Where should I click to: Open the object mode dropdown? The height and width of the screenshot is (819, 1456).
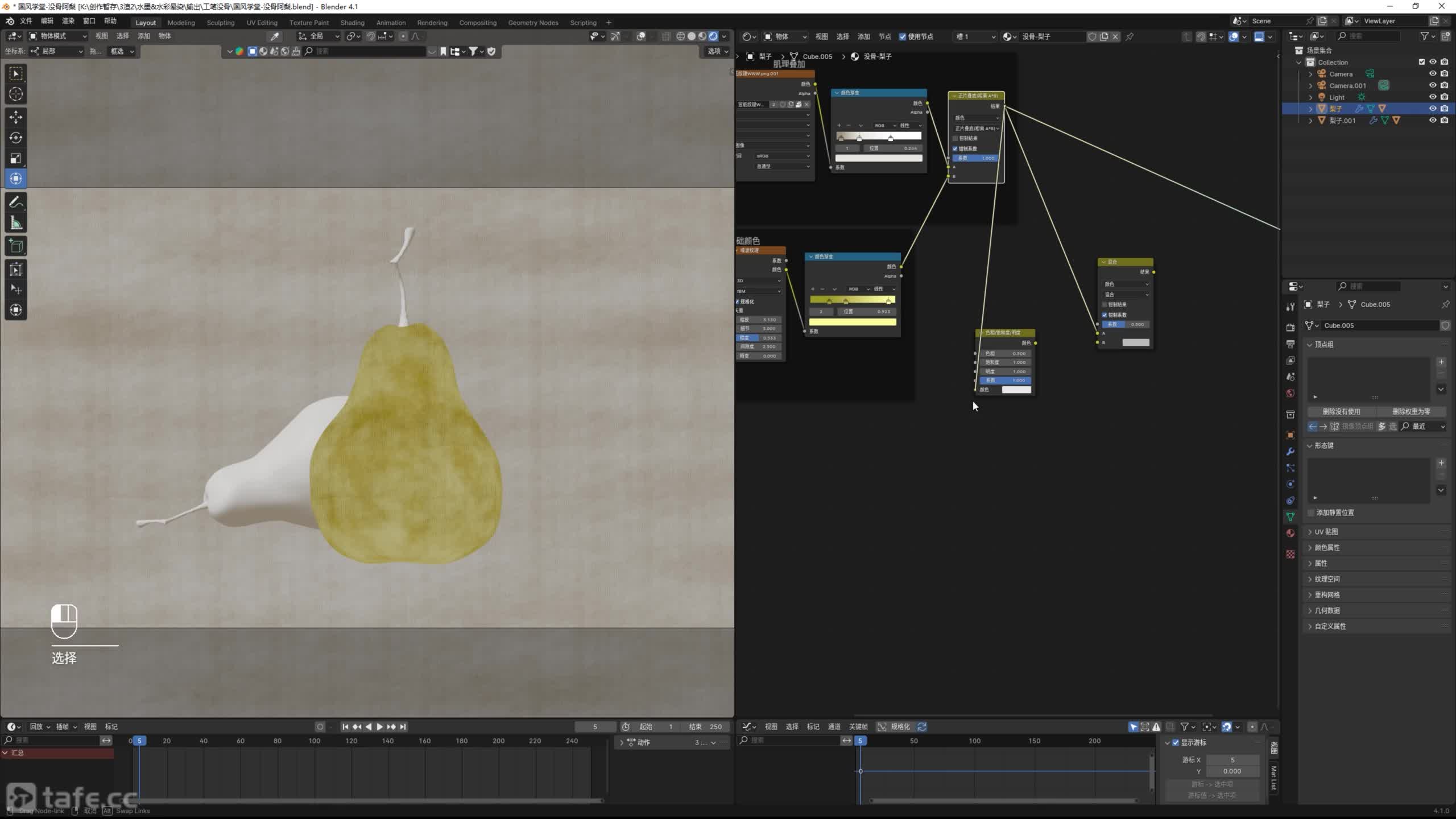point(58,36)
